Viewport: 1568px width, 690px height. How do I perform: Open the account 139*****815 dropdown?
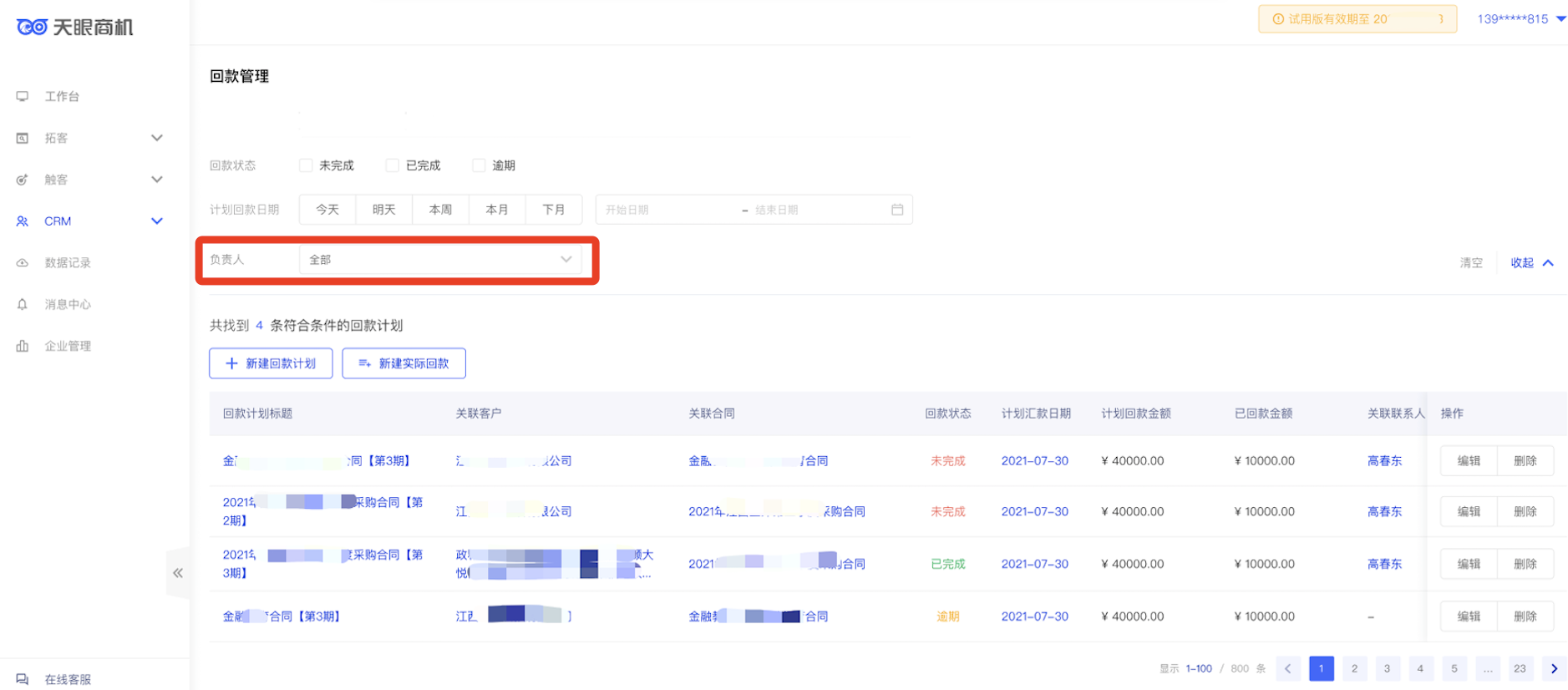click(1521, 19)
